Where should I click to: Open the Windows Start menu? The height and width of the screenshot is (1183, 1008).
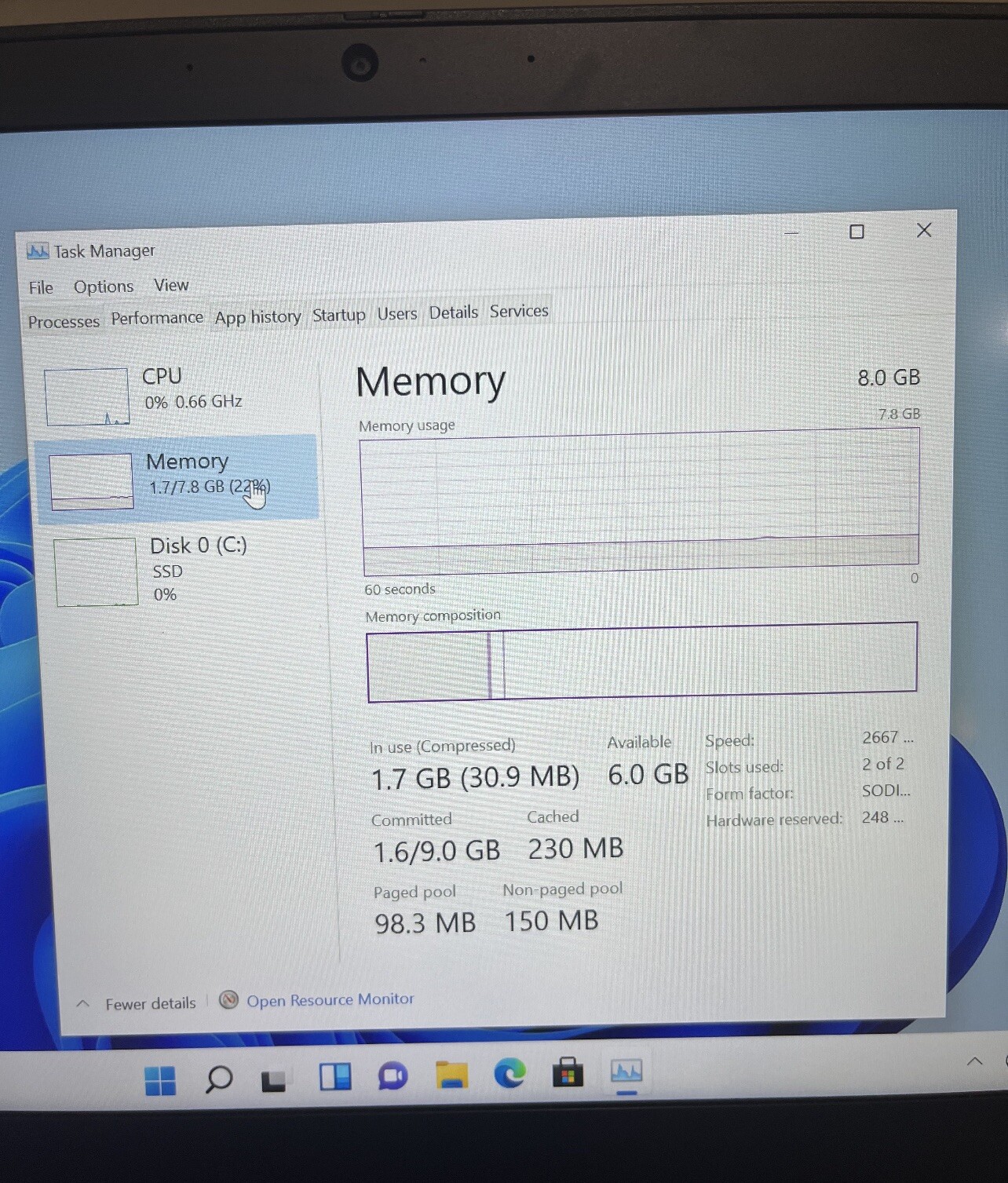[160, 1080]
